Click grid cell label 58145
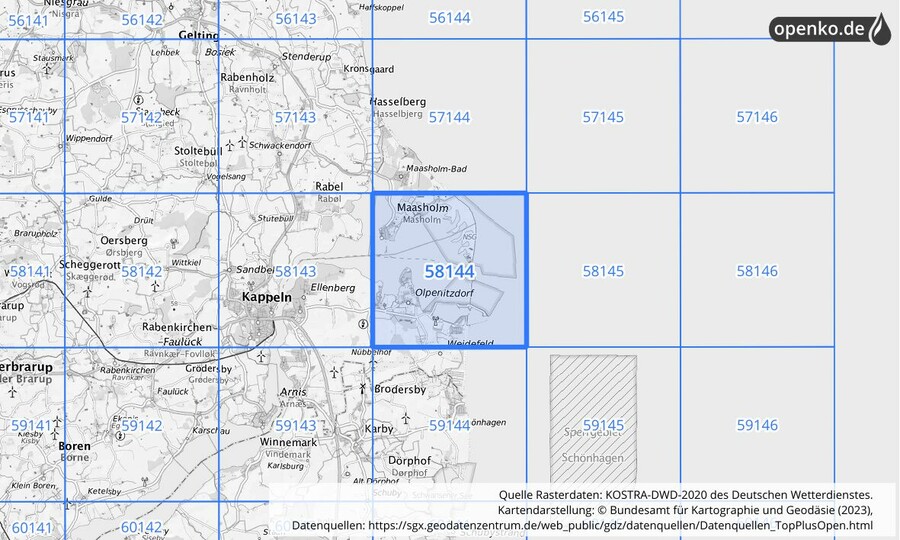Image resolution: width=900 pixels, height=540 pixels. [603, 271]
